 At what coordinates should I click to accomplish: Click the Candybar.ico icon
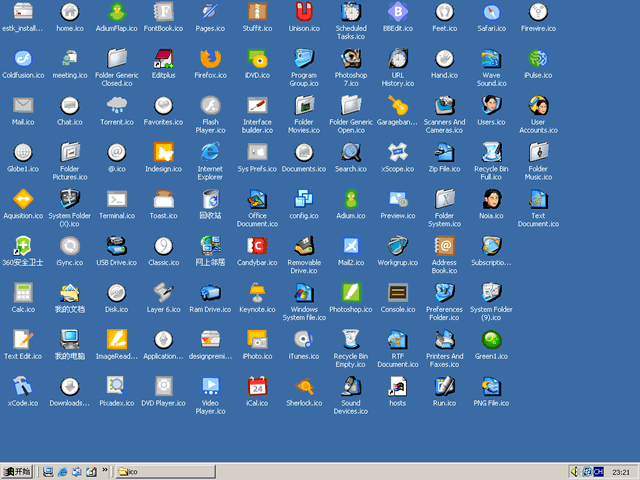pyautogui.click(x=257, y=246)
